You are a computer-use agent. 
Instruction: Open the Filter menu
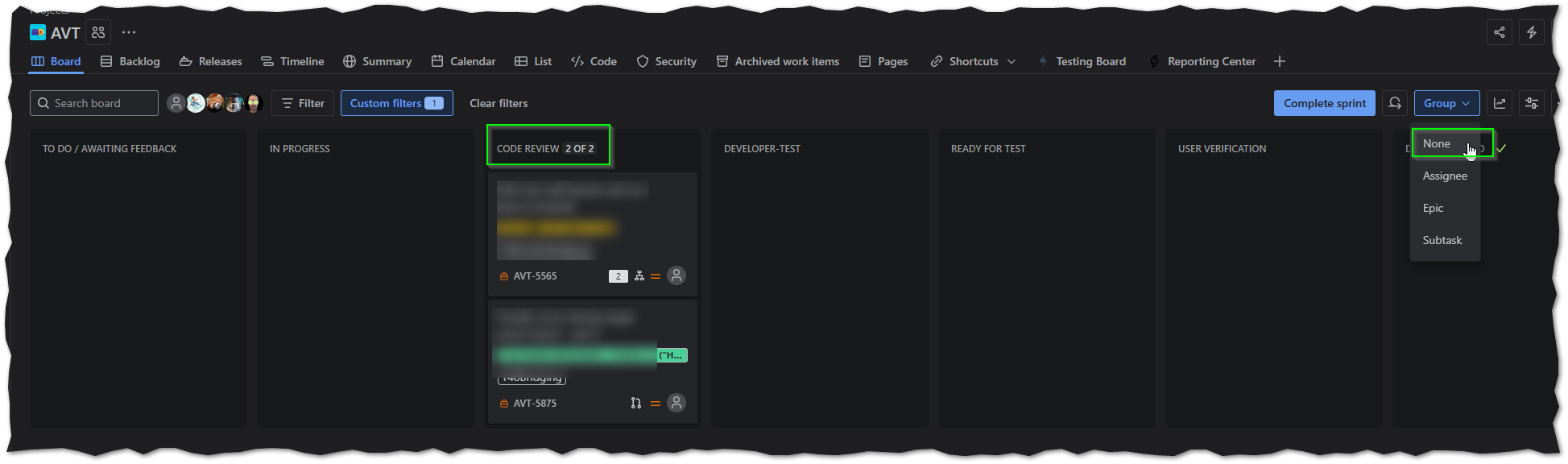303,103
